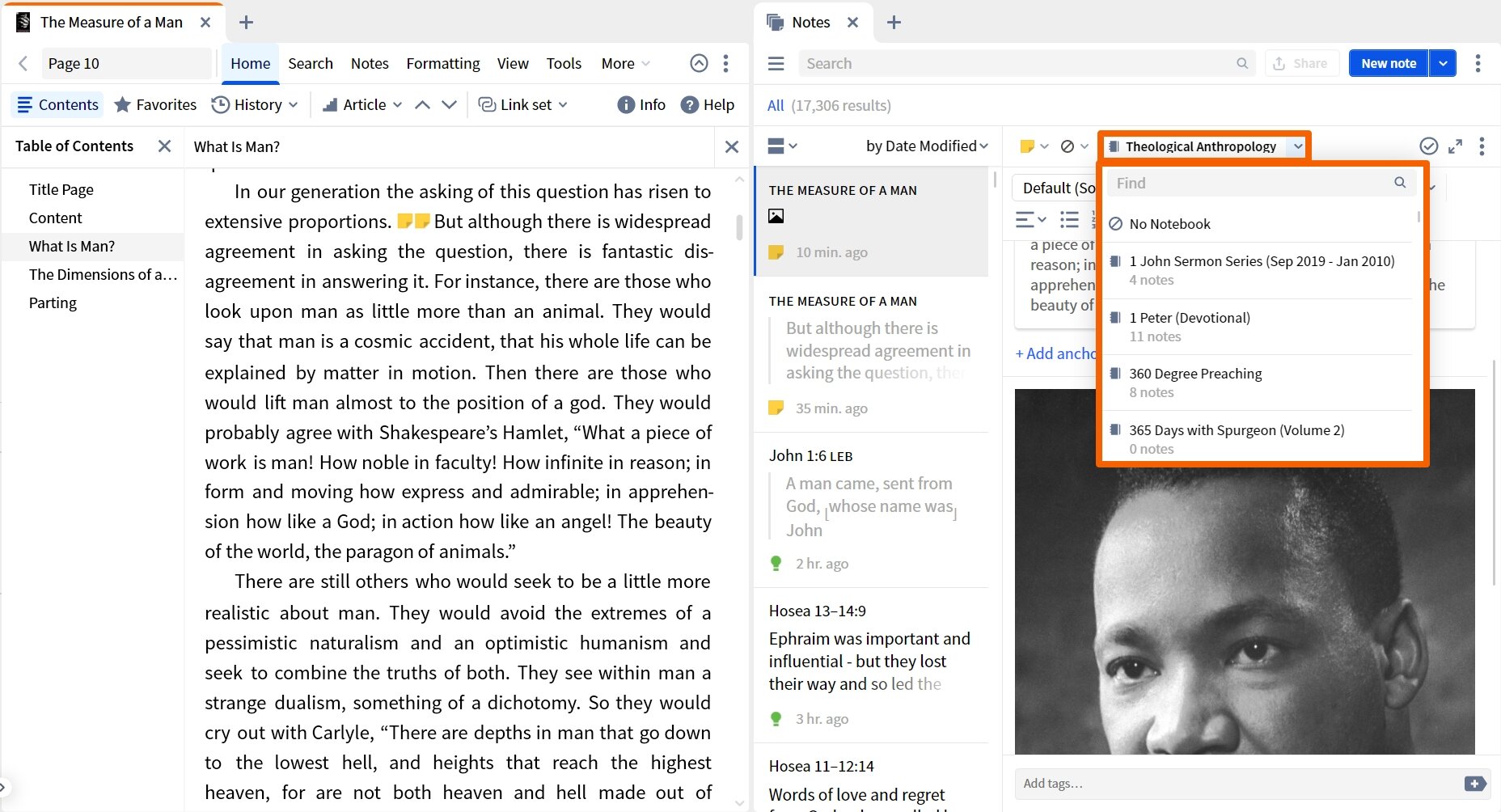Click the notebook Find field
The height and width of the screenshot is (812, 1501).
tap(1262, 183)
